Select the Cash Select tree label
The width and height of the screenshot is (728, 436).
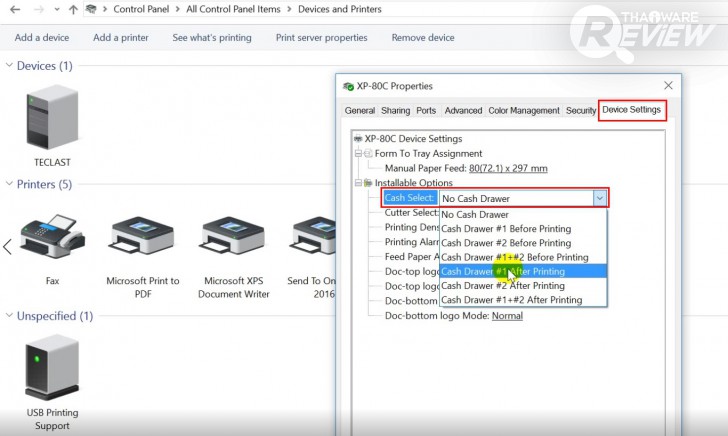(409, 198)
